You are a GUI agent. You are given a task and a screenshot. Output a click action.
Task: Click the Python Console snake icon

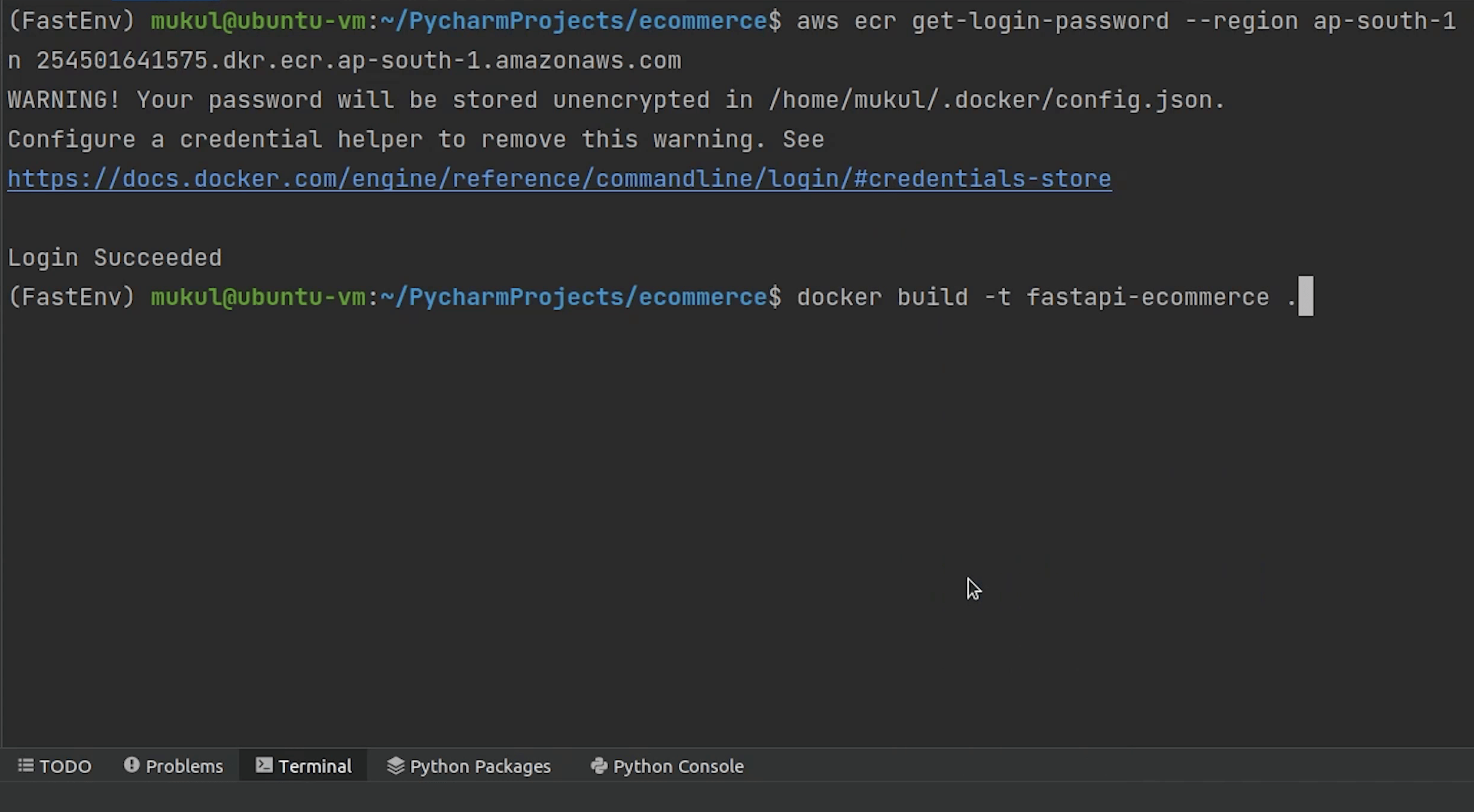tap(599, 765)
